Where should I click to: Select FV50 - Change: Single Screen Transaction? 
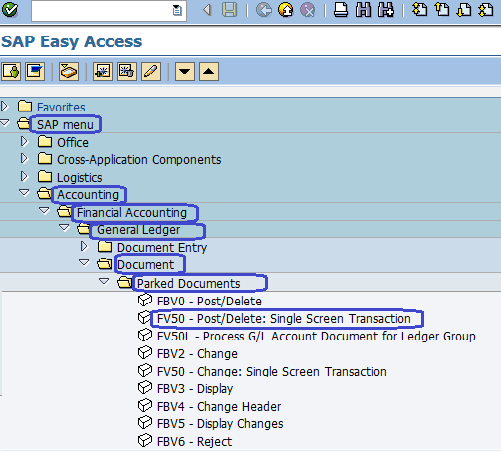(272, 372)
